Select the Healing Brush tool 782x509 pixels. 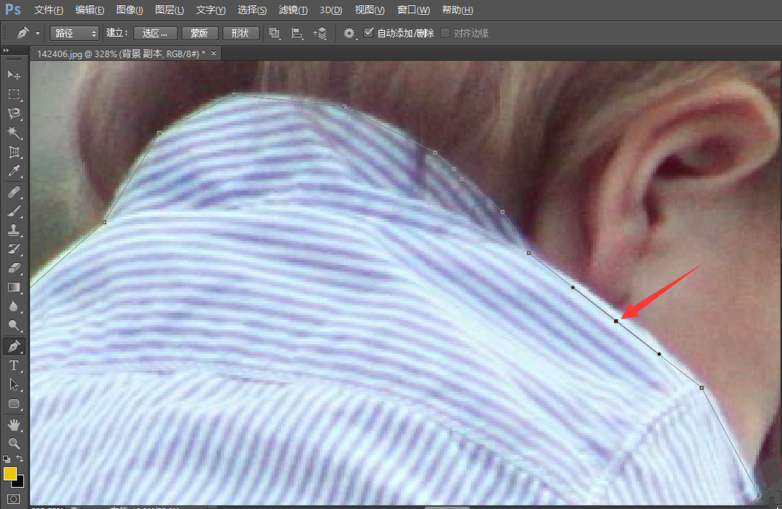pyautogui.click(x=13, y=192)
